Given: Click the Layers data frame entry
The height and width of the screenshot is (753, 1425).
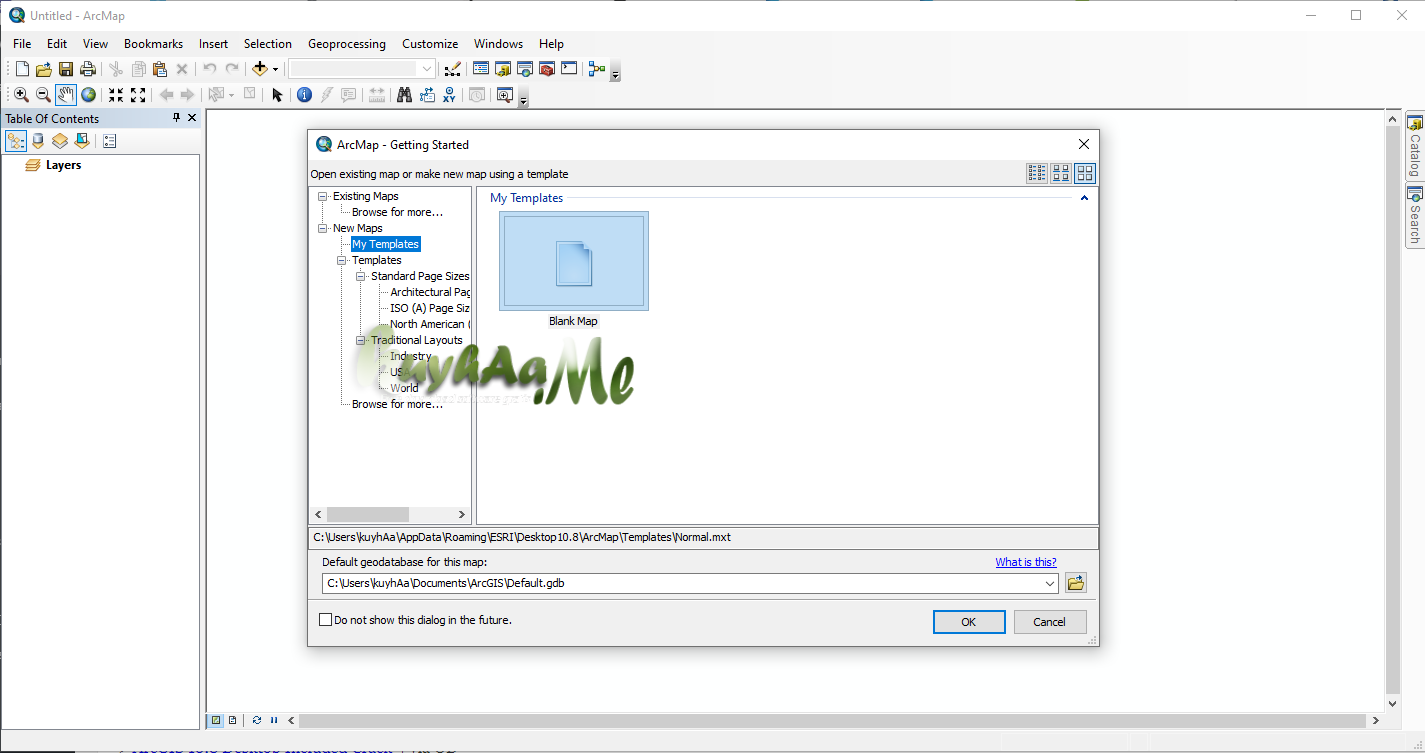Looking at the screenshot, I should click(63, 165).
